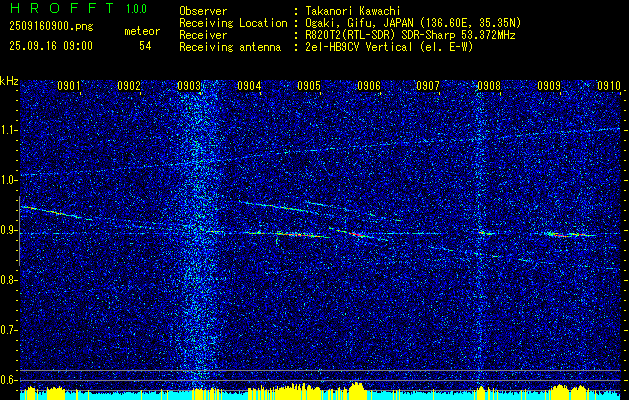Image resolution: width=629 pixels, height=400 pixels.
Task: Click the Receiving Location label
Action: pos(233,23)
